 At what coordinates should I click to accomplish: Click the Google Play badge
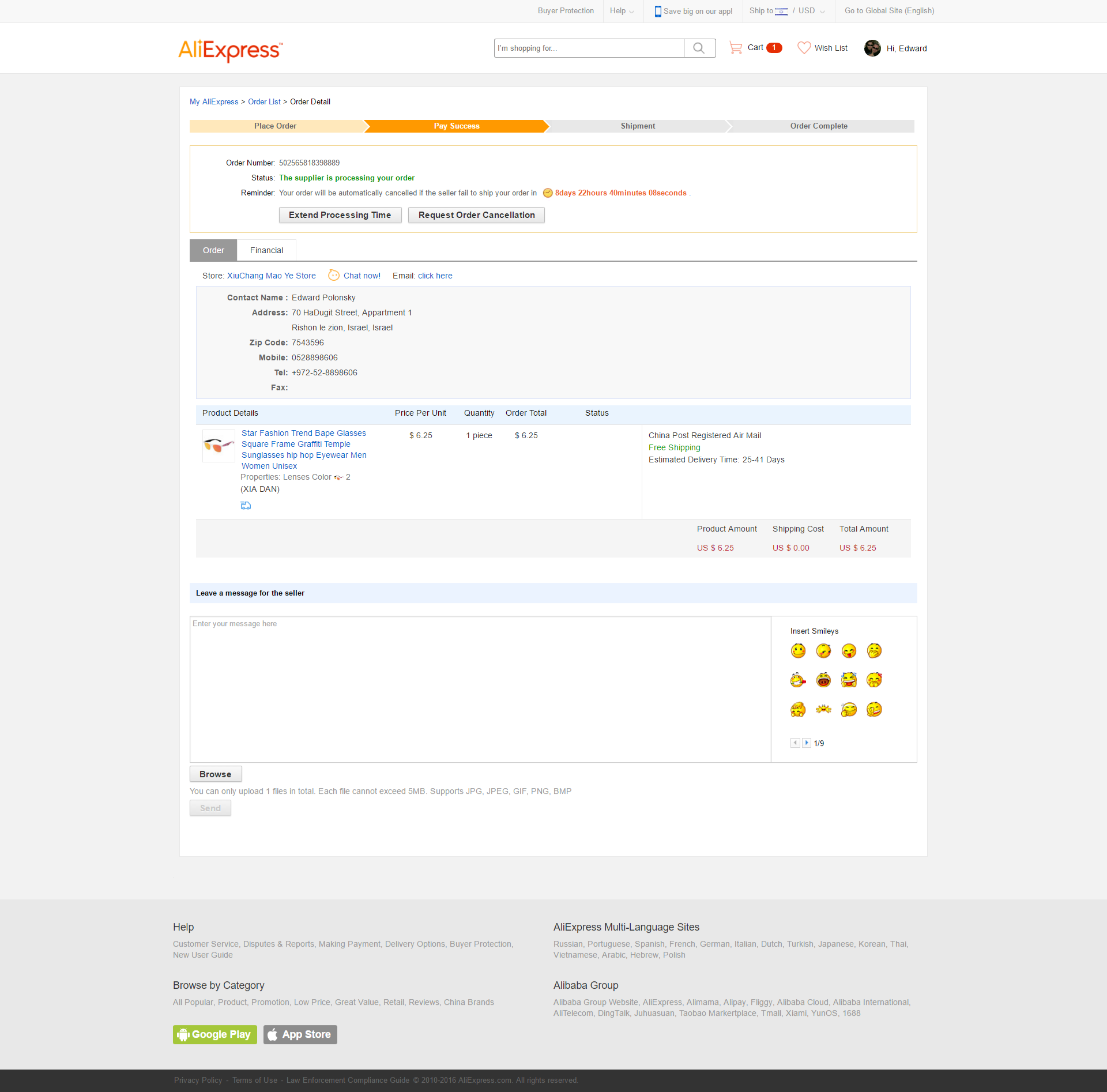click(x=215, y=1034)
